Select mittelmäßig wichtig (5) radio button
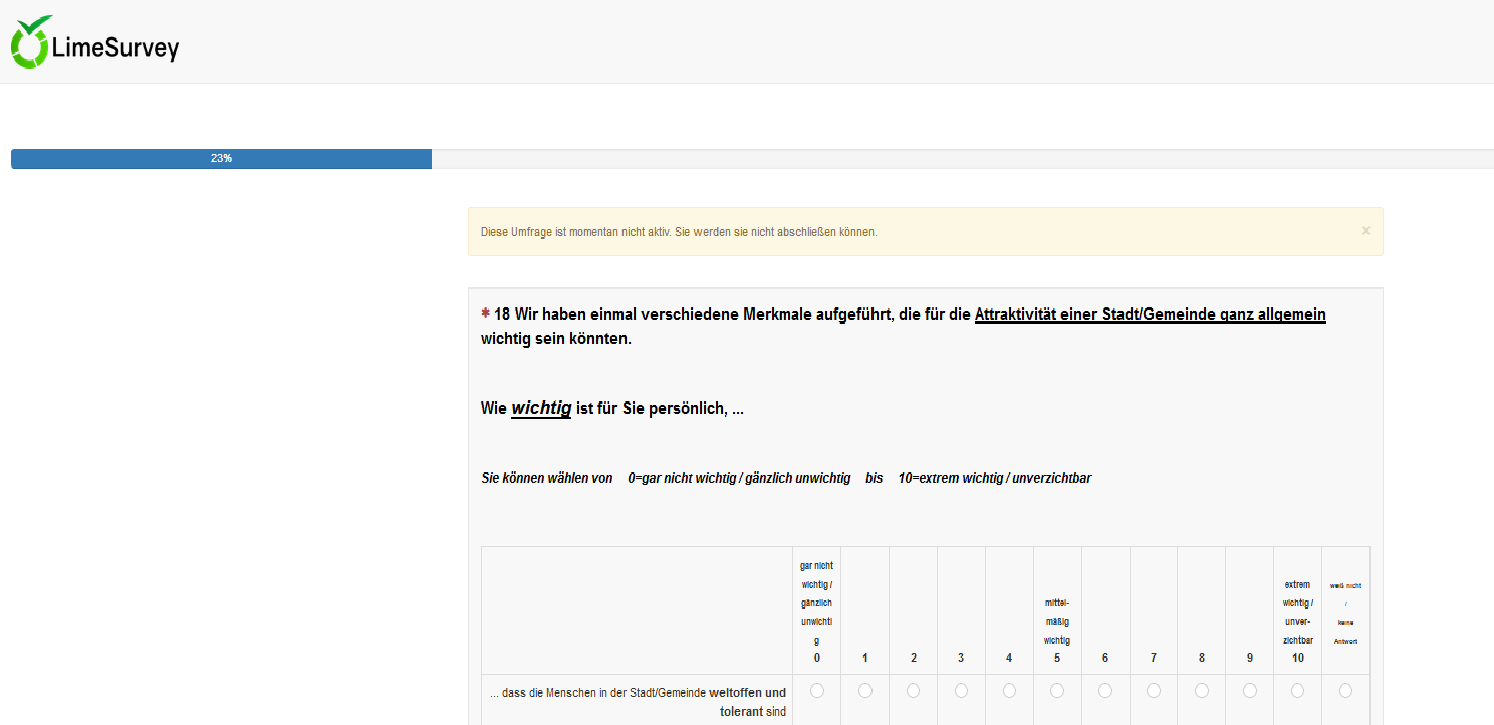The width and height of the screenshot is (1494, 725). pos(1057,691)
